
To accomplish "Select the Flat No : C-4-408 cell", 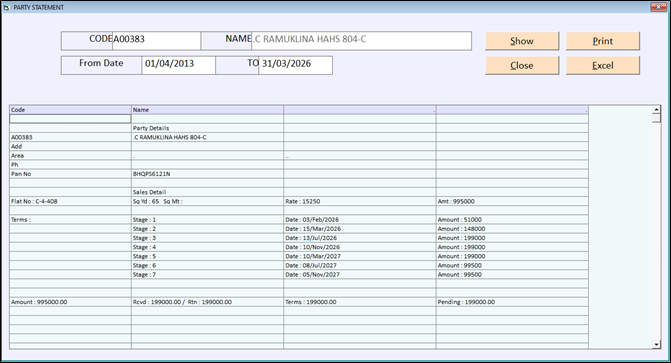I will tap(70, 201).
